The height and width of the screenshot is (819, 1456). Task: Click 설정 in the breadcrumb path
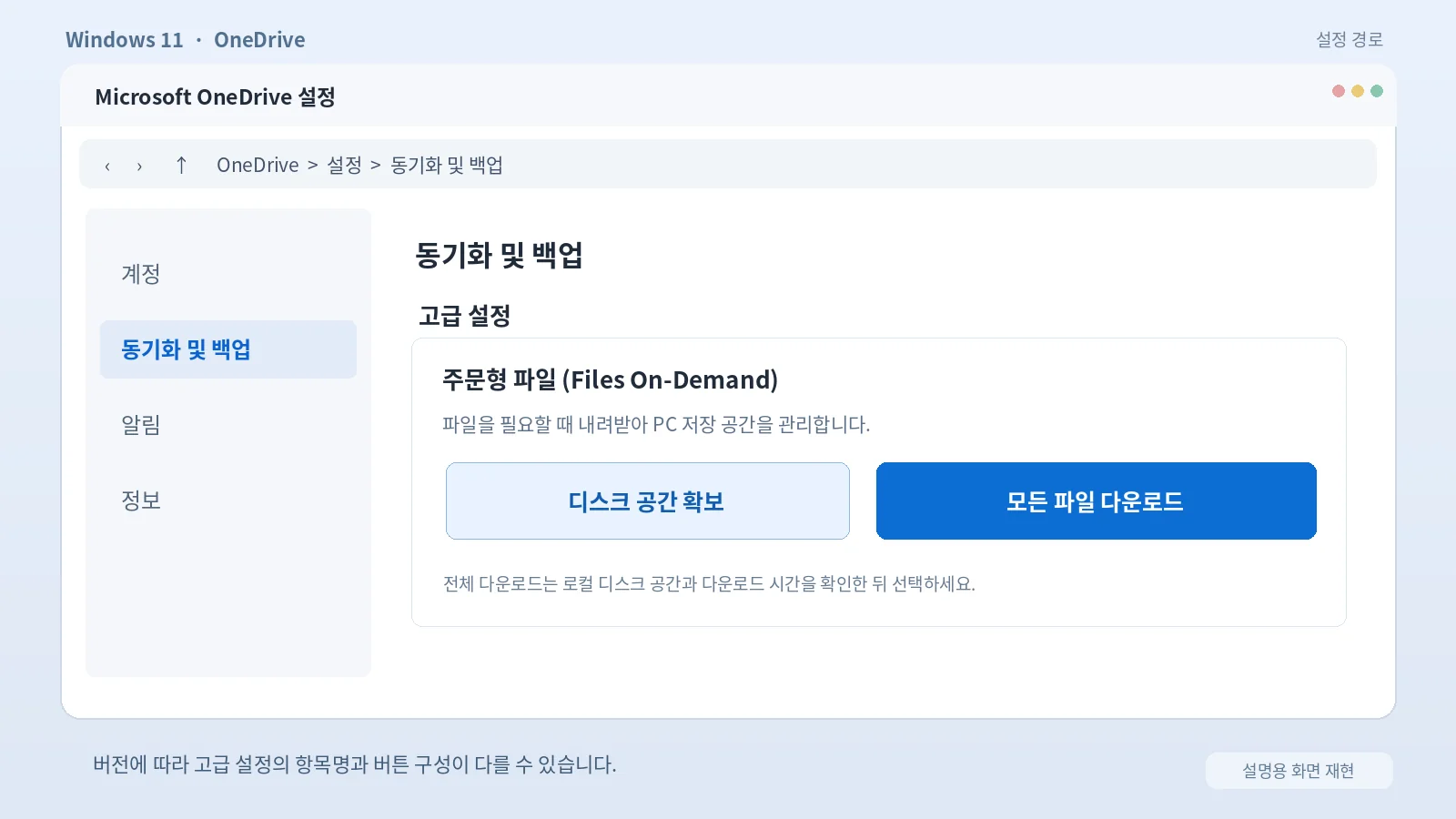click(344, 165)
